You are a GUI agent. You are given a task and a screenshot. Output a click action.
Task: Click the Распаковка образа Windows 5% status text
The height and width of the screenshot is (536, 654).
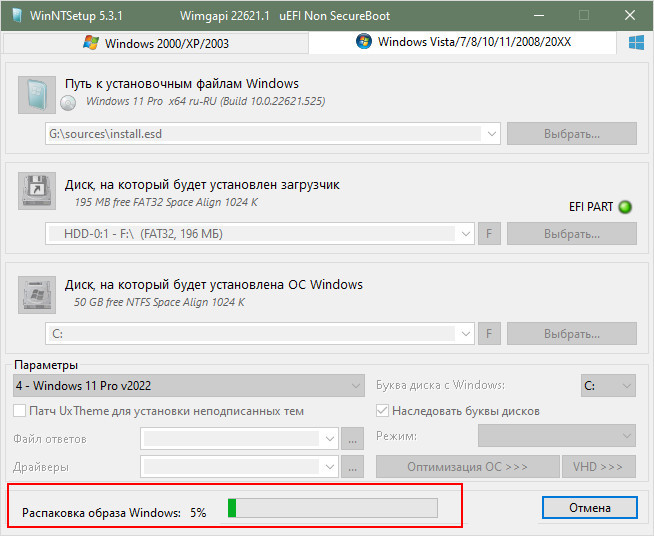[x=114, y=513]
